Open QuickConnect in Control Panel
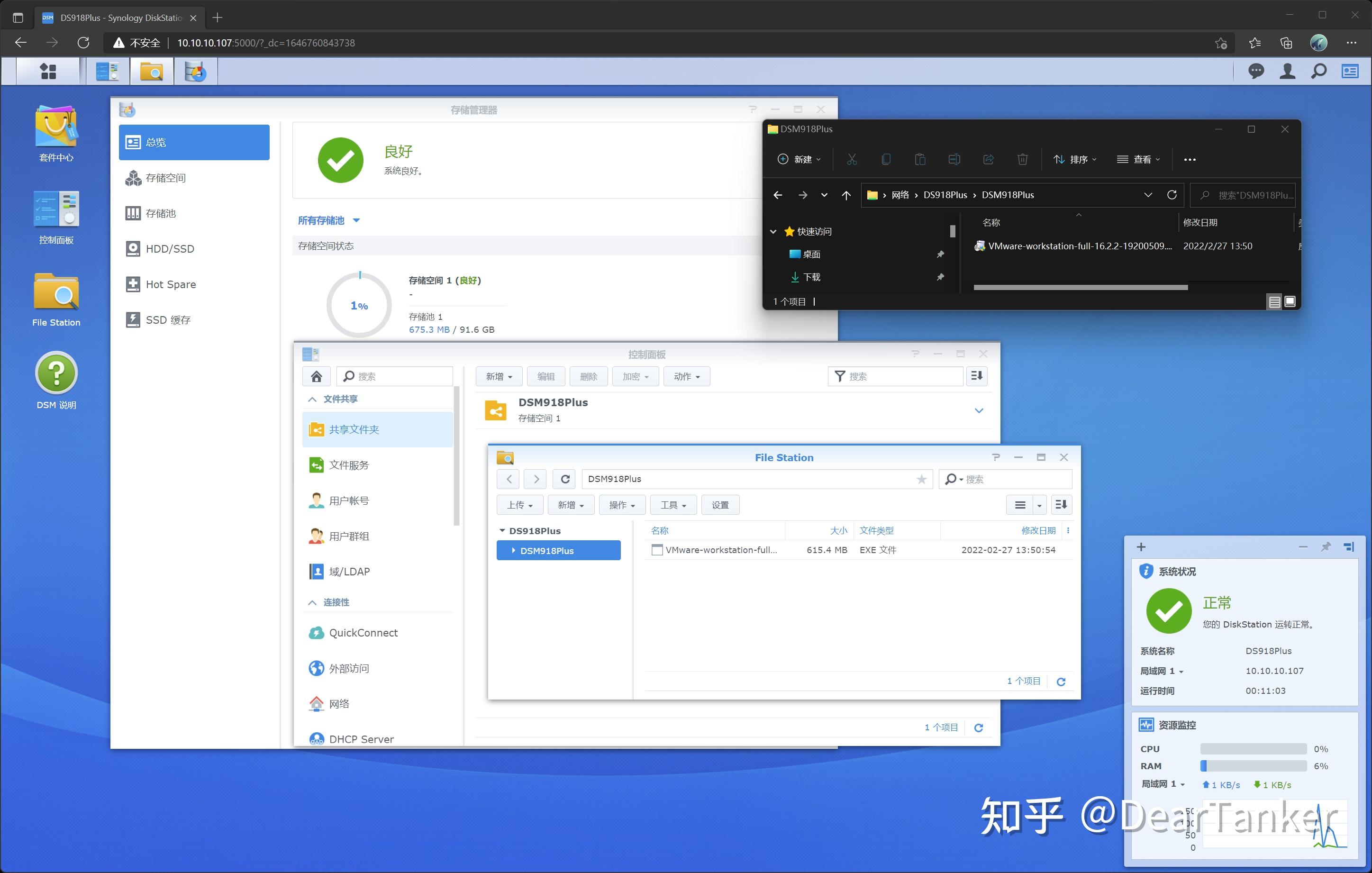Screen dimensions: 1372x873 (377, 633)
